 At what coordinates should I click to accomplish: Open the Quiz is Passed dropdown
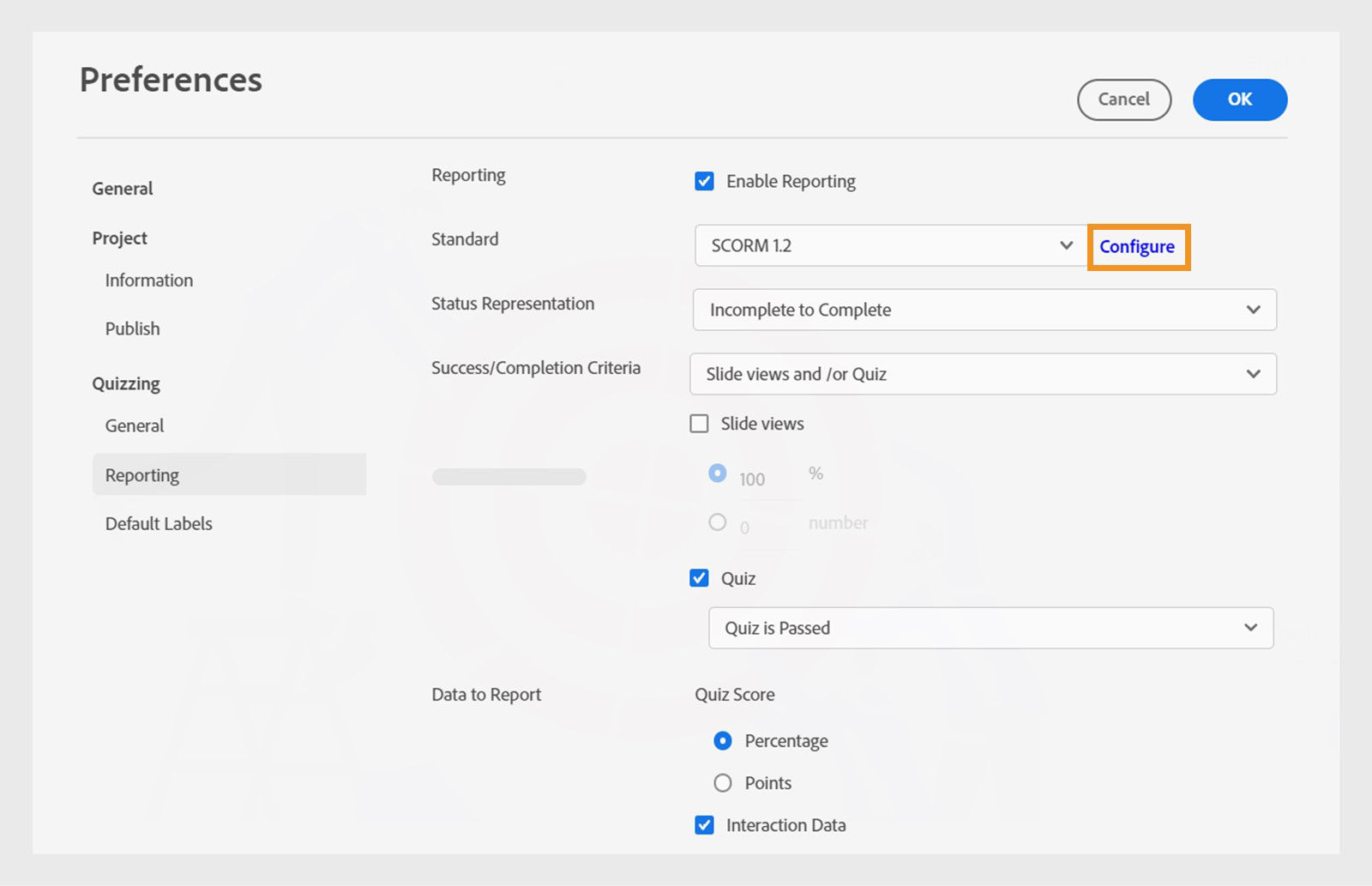(990, 628)
